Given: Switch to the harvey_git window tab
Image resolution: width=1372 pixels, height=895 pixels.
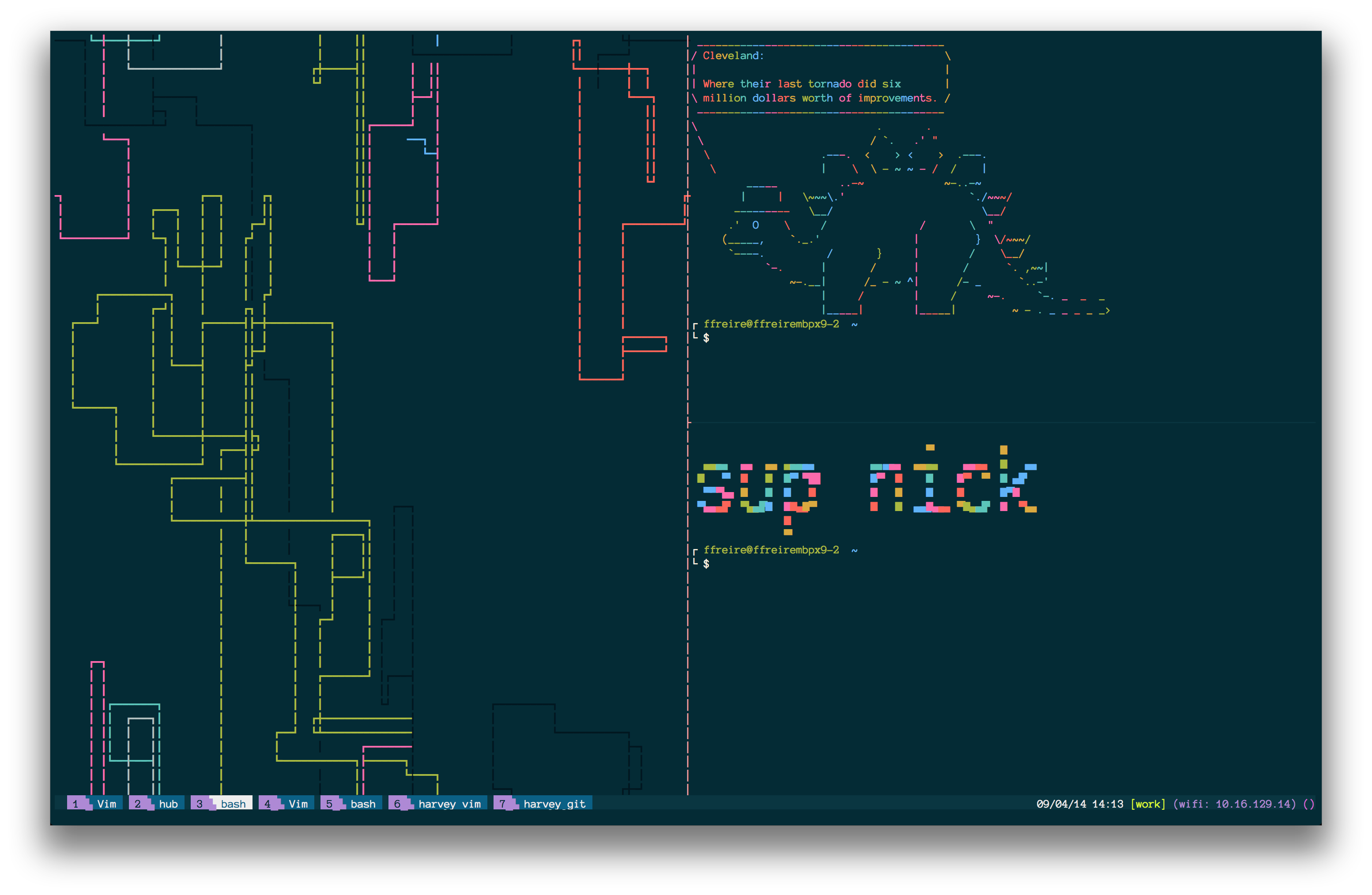Looking at the screenshot, I should point(543,803).
